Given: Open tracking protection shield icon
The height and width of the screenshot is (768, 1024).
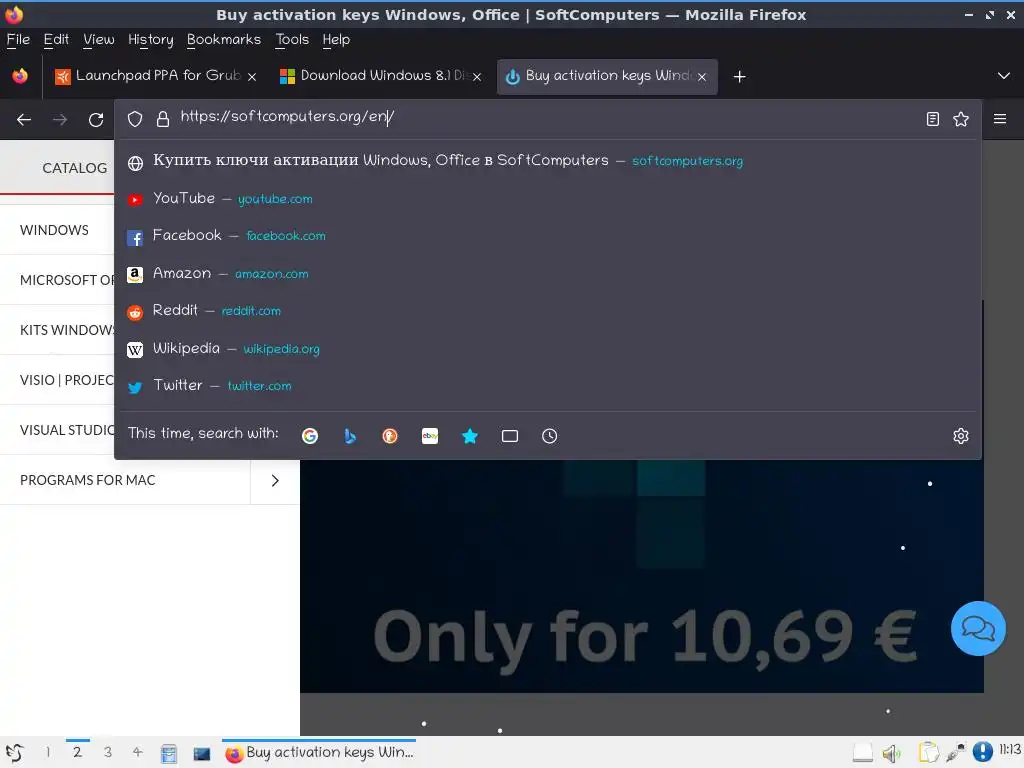Looking at the screenshot, I should pyautogui.click(x=135, y=119).
